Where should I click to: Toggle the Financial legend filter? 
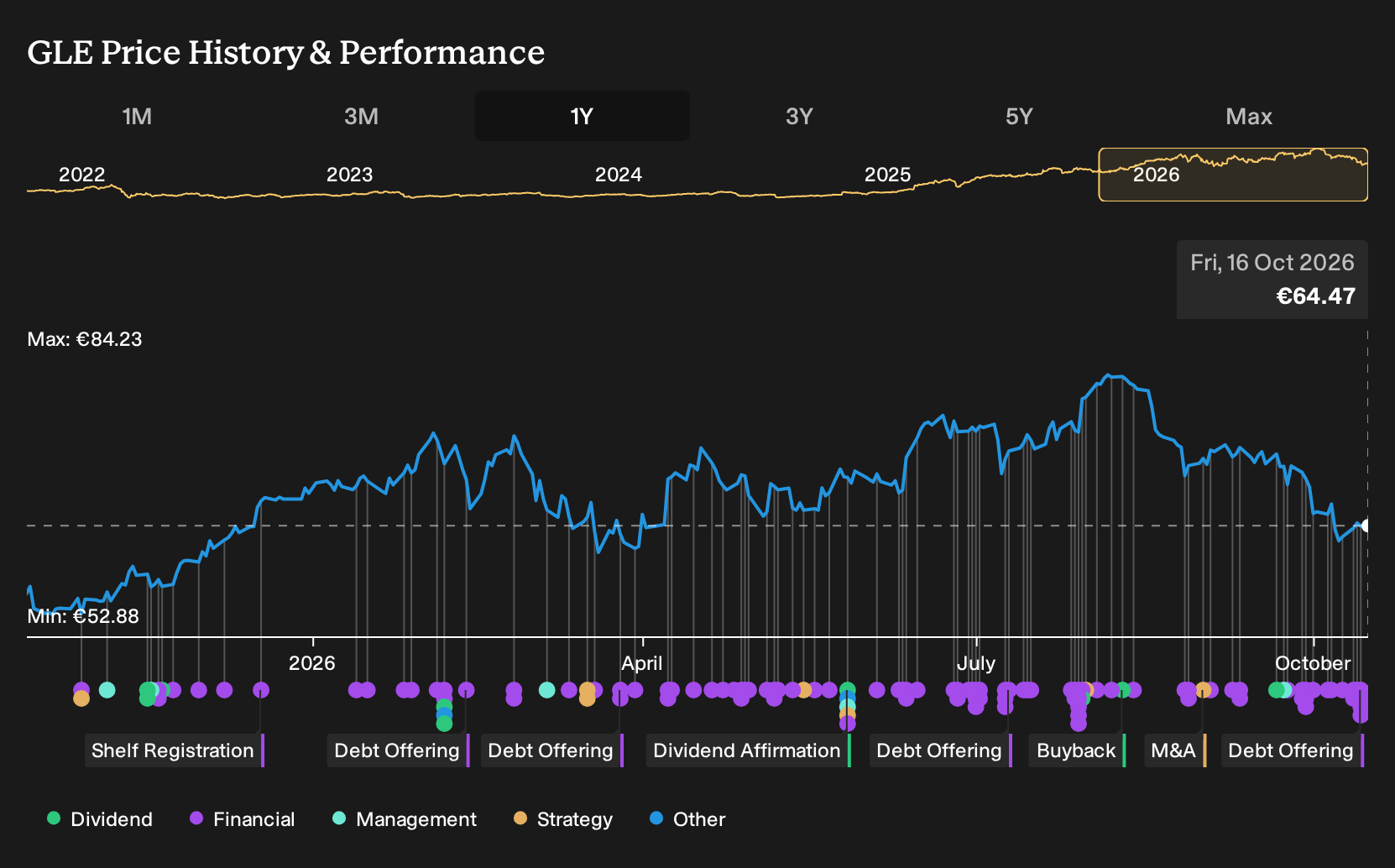[x=243, y=819]
